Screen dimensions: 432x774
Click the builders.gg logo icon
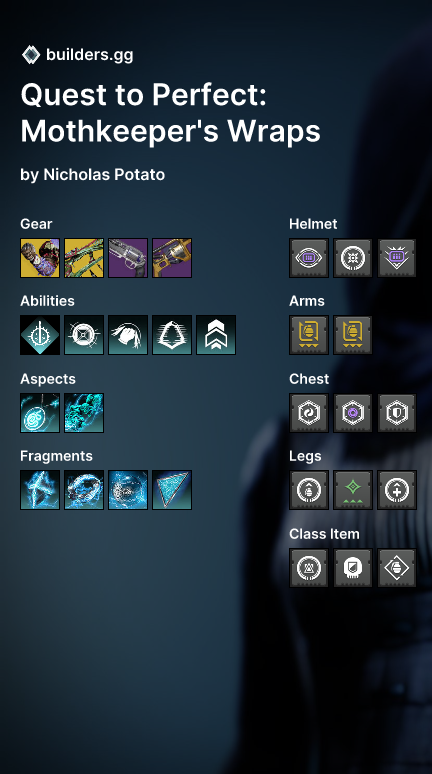[x=31, y=55]
